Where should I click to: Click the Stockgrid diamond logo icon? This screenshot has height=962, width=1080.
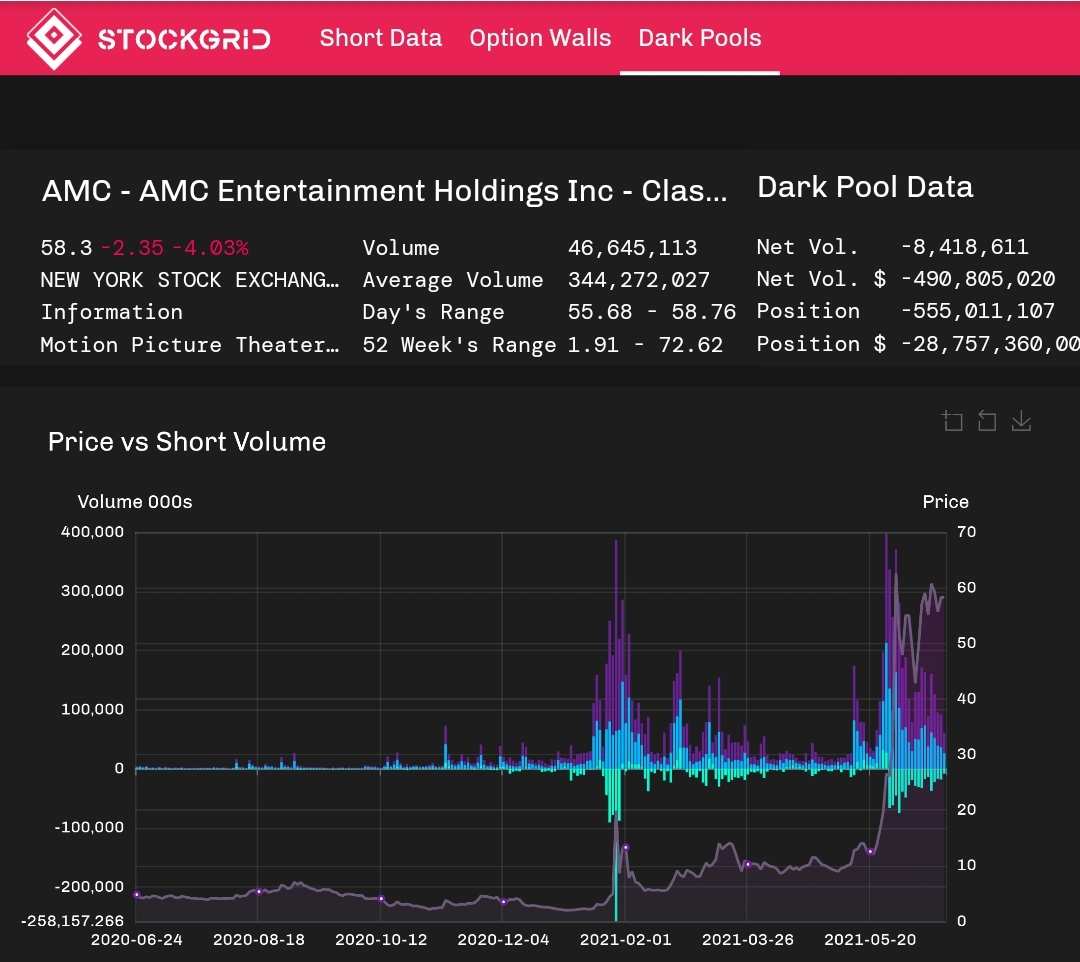click(x=54, y=39)
